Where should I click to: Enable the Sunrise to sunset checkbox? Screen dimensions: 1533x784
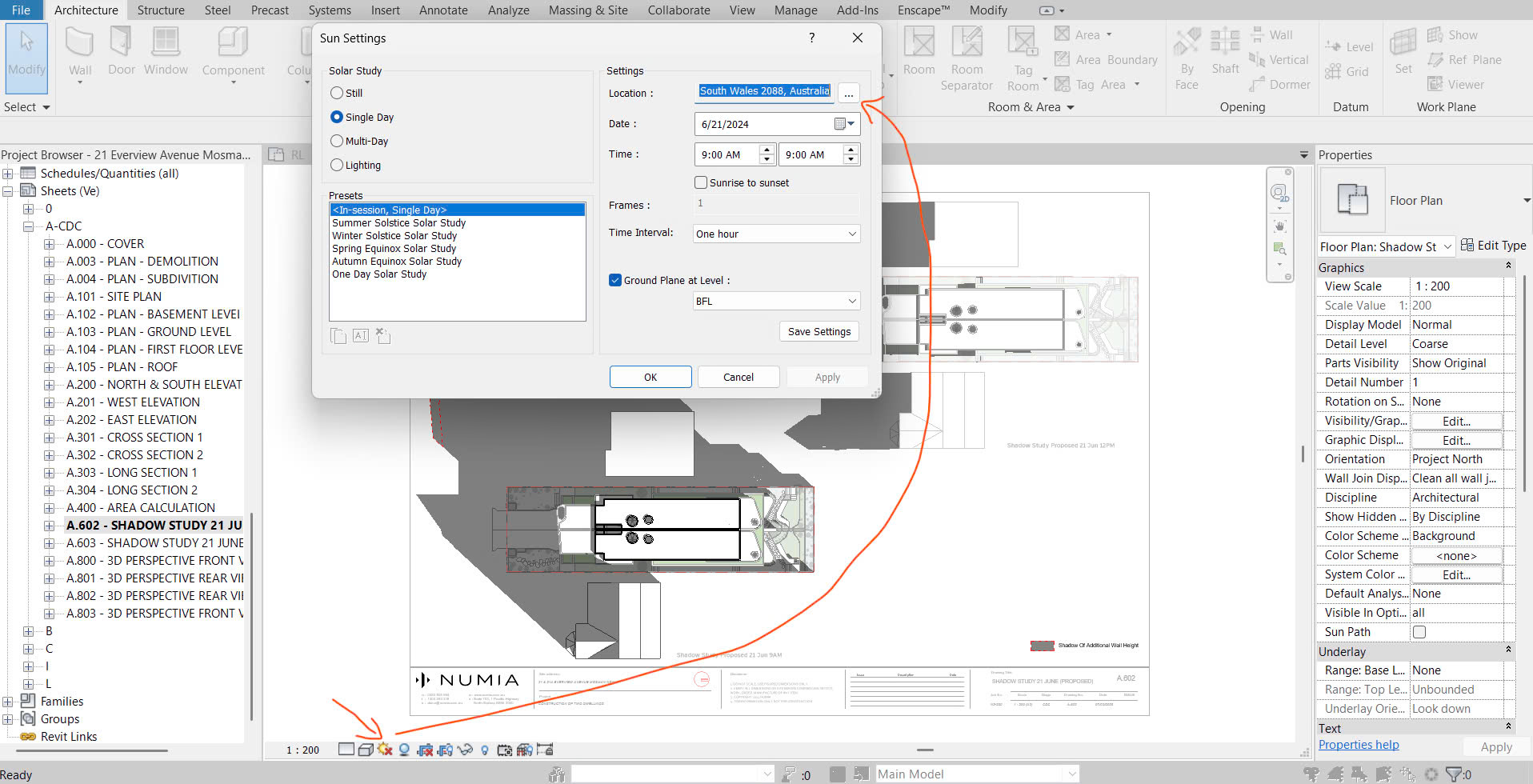[x=700, y=182]
